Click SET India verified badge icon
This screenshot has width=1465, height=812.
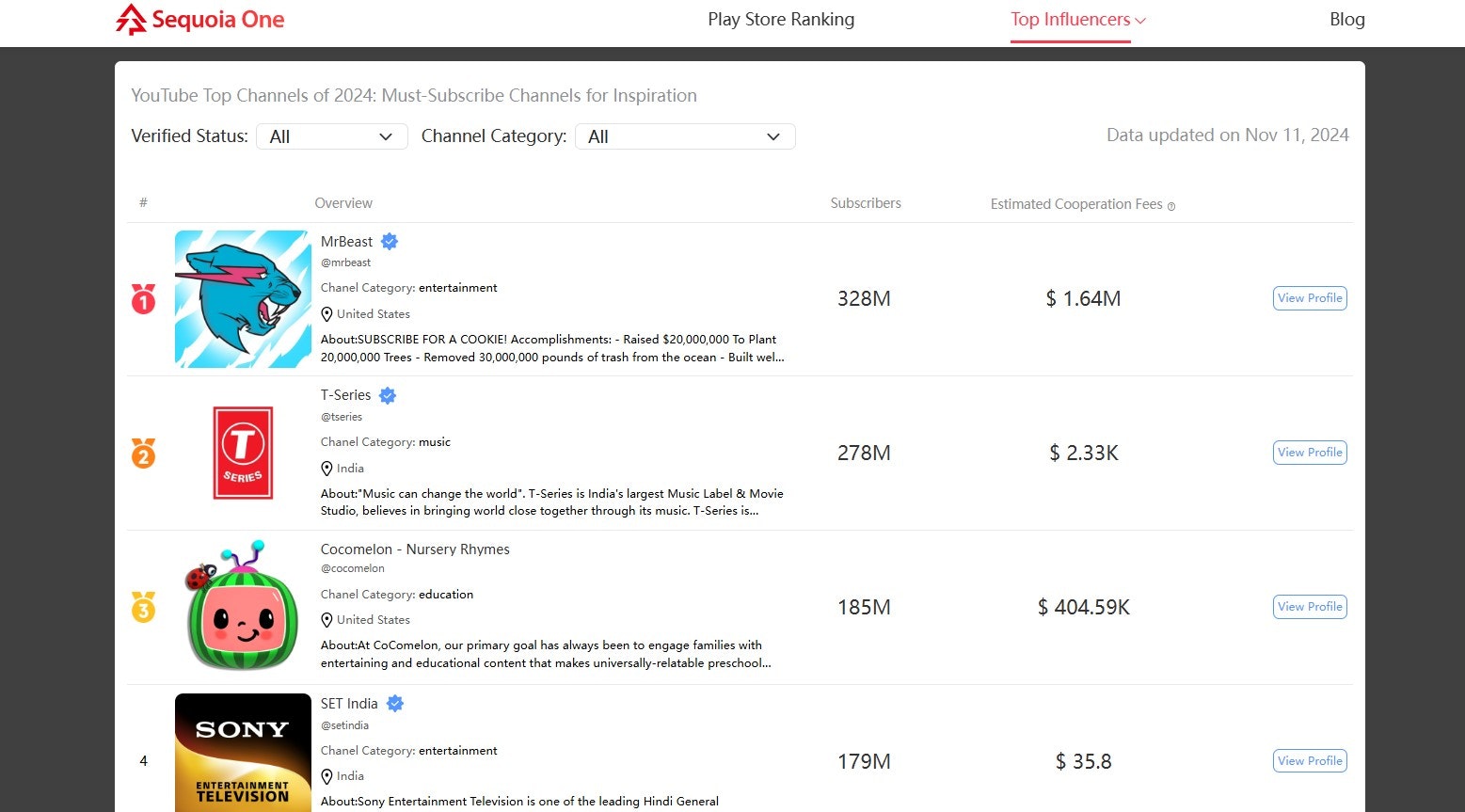click(395, 704)
